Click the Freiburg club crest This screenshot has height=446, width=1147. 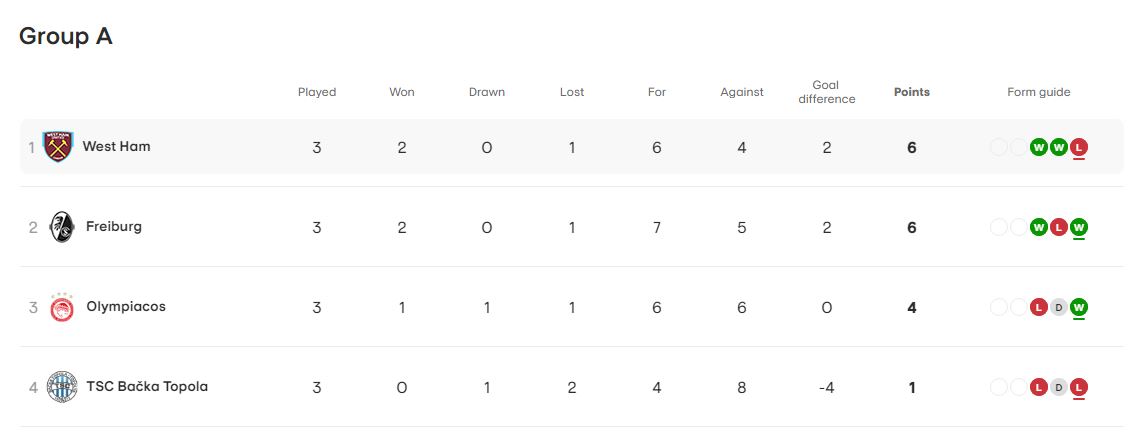click(61, 227)
